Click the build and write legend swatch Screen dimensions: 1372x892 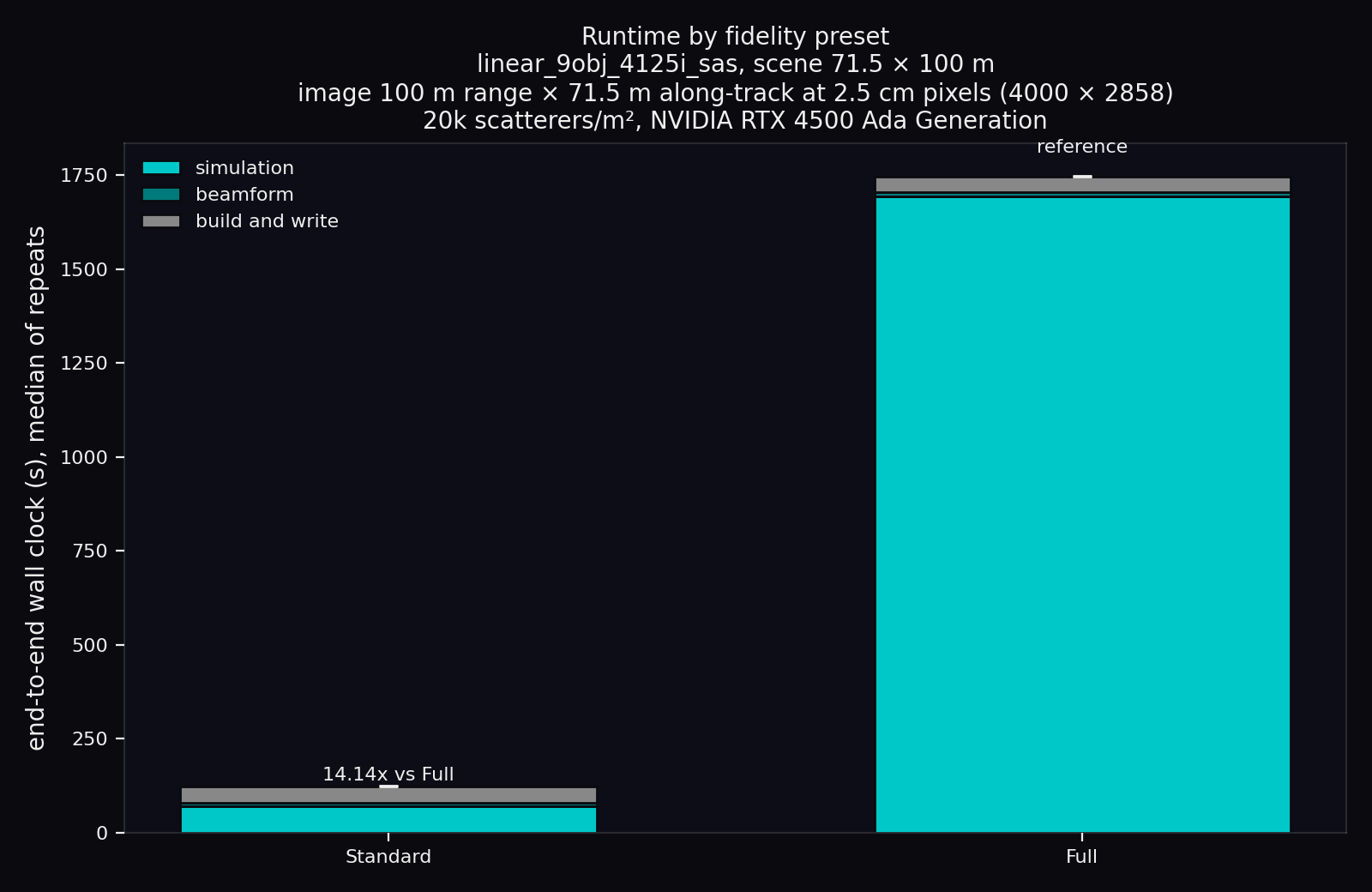point(161,221)
